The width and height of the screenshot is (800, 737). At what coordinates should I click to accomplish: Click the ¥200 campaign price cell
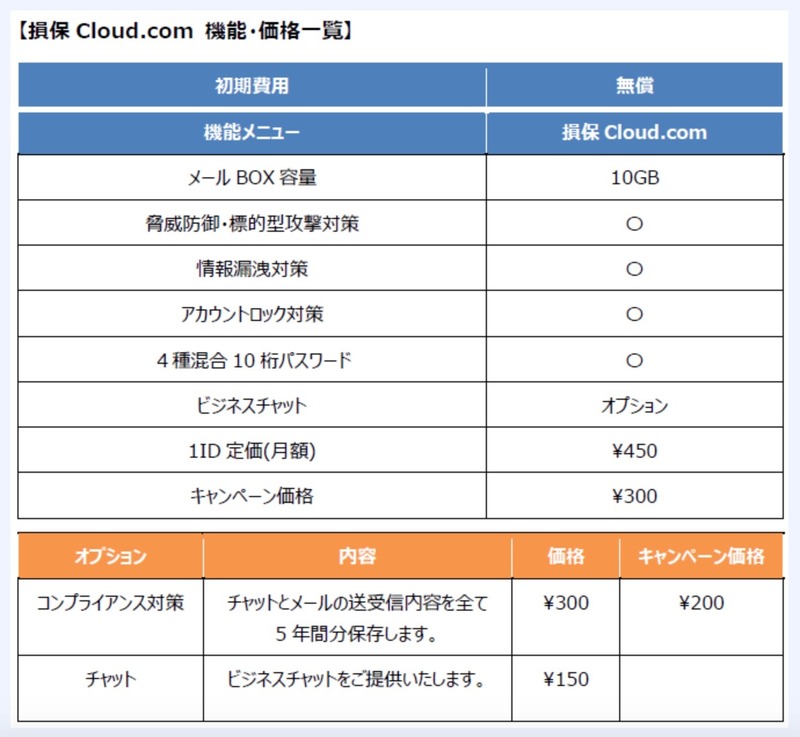coord(701,603)
